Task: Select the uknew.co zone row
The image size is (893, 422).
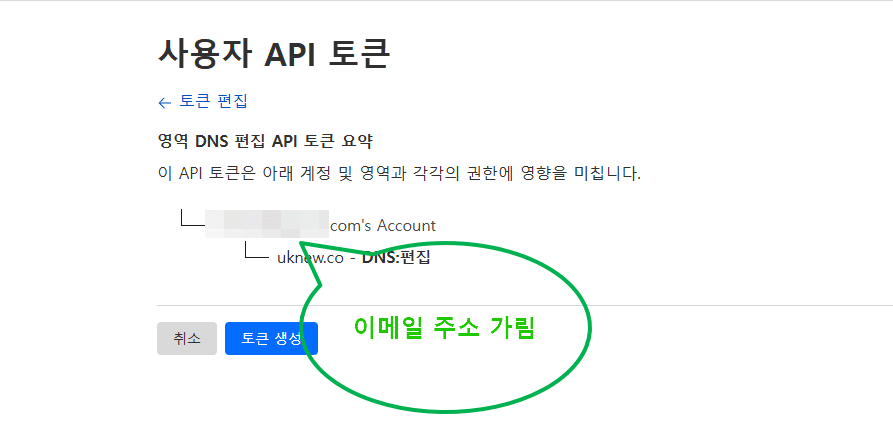Action: tap(353, 258)
